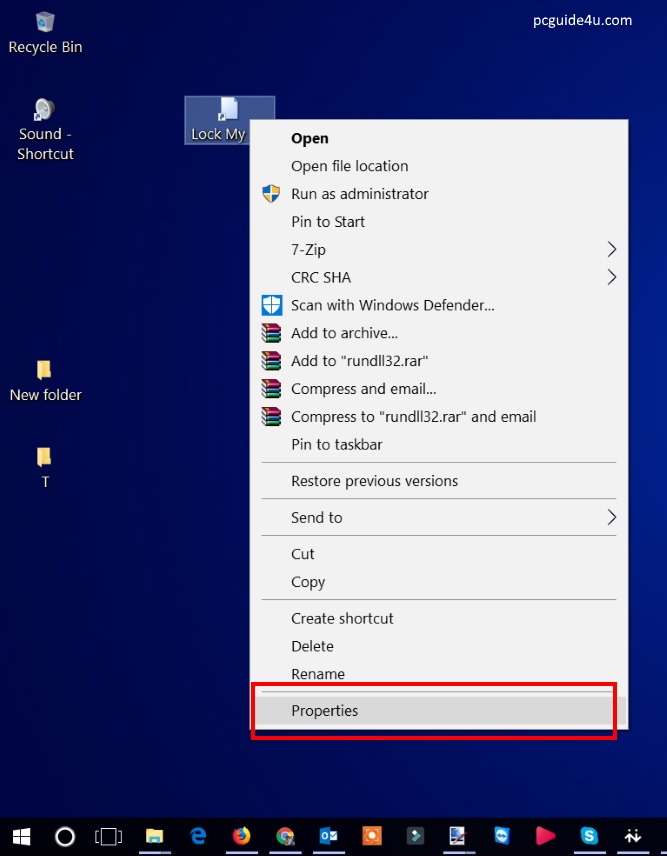The image size is (667, 856).
Task: Open Task View from the taskbar
Action: 108,836
